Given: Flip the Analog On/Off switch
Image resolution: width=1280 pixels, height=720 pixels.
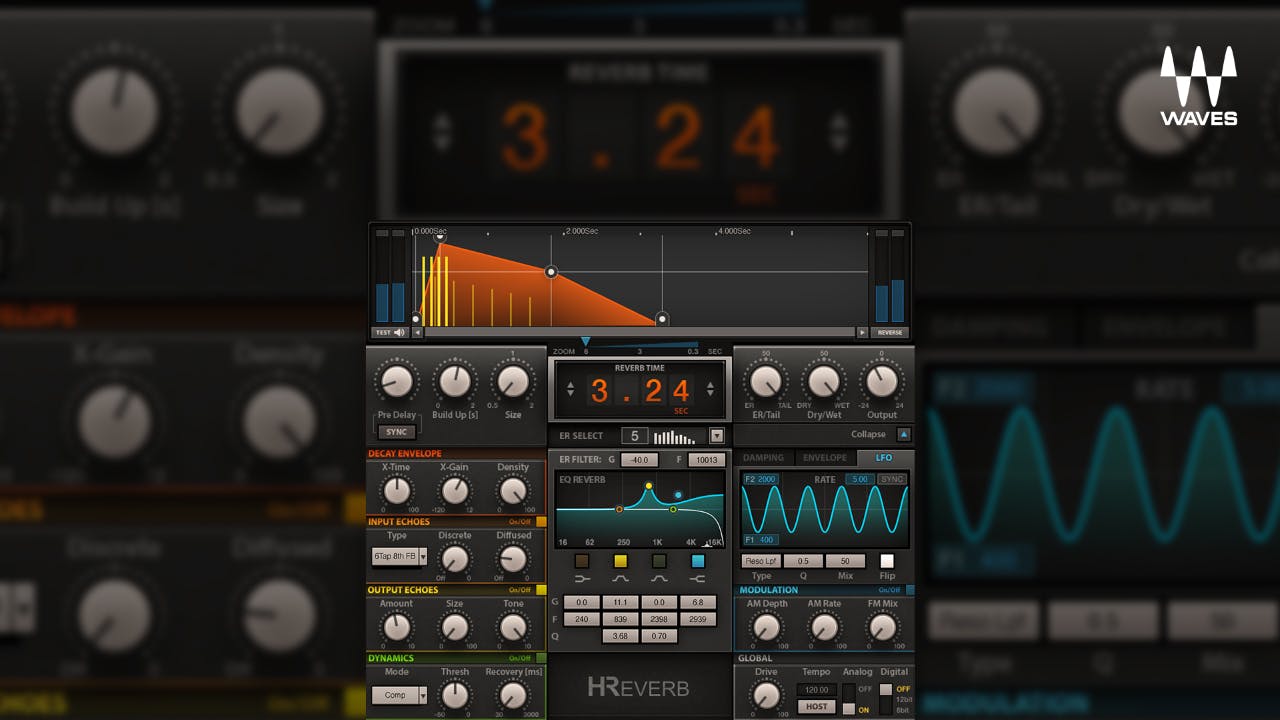Looking at the screenshot, I should [849, 699].
